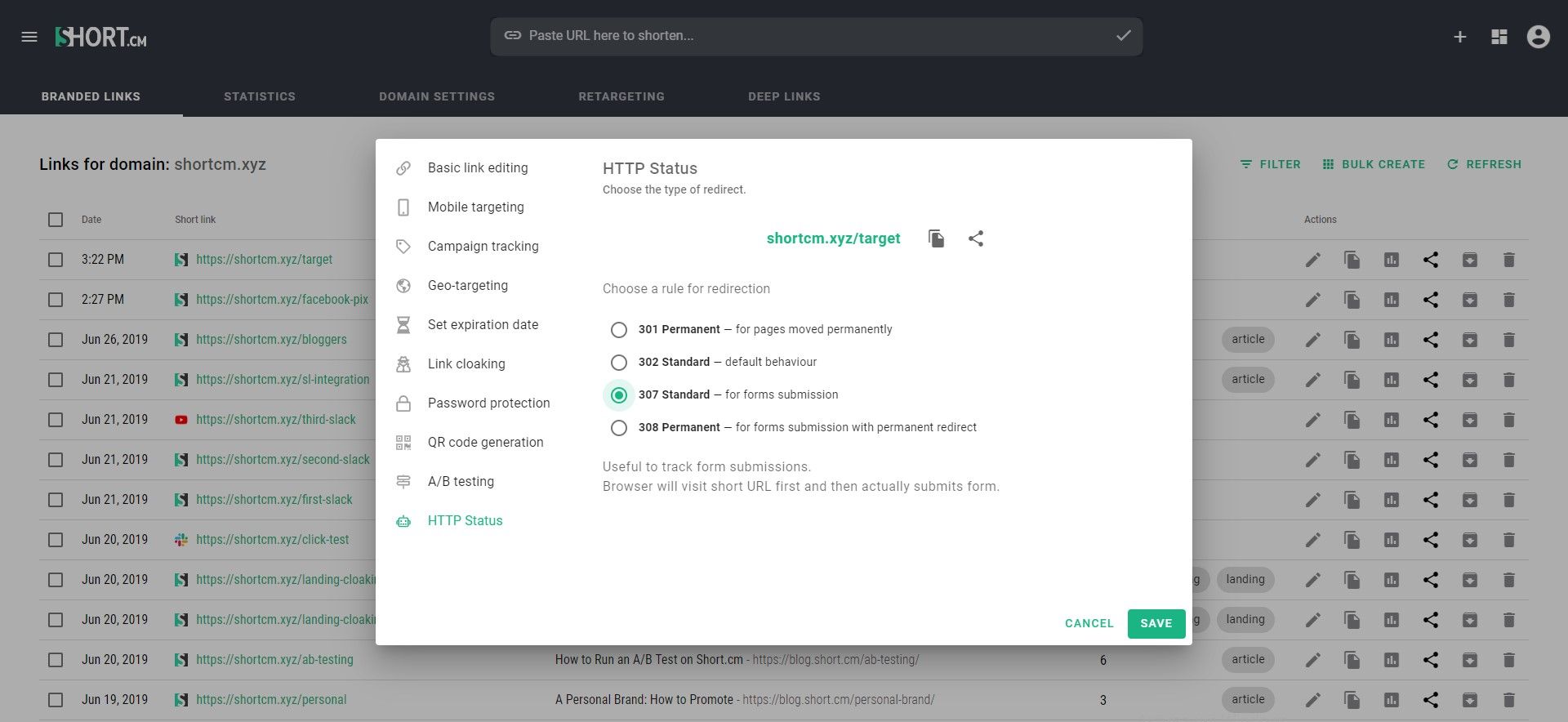Open the hamburger navigation menu
Image resolution: width=1568 pixels, height=722 pixels.
click(29, 37)
